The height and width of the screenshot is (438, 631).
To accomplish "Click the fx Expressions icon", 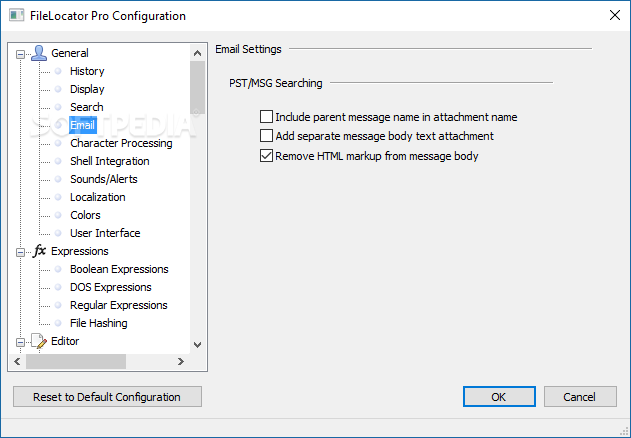I will (x=39, y=251).
